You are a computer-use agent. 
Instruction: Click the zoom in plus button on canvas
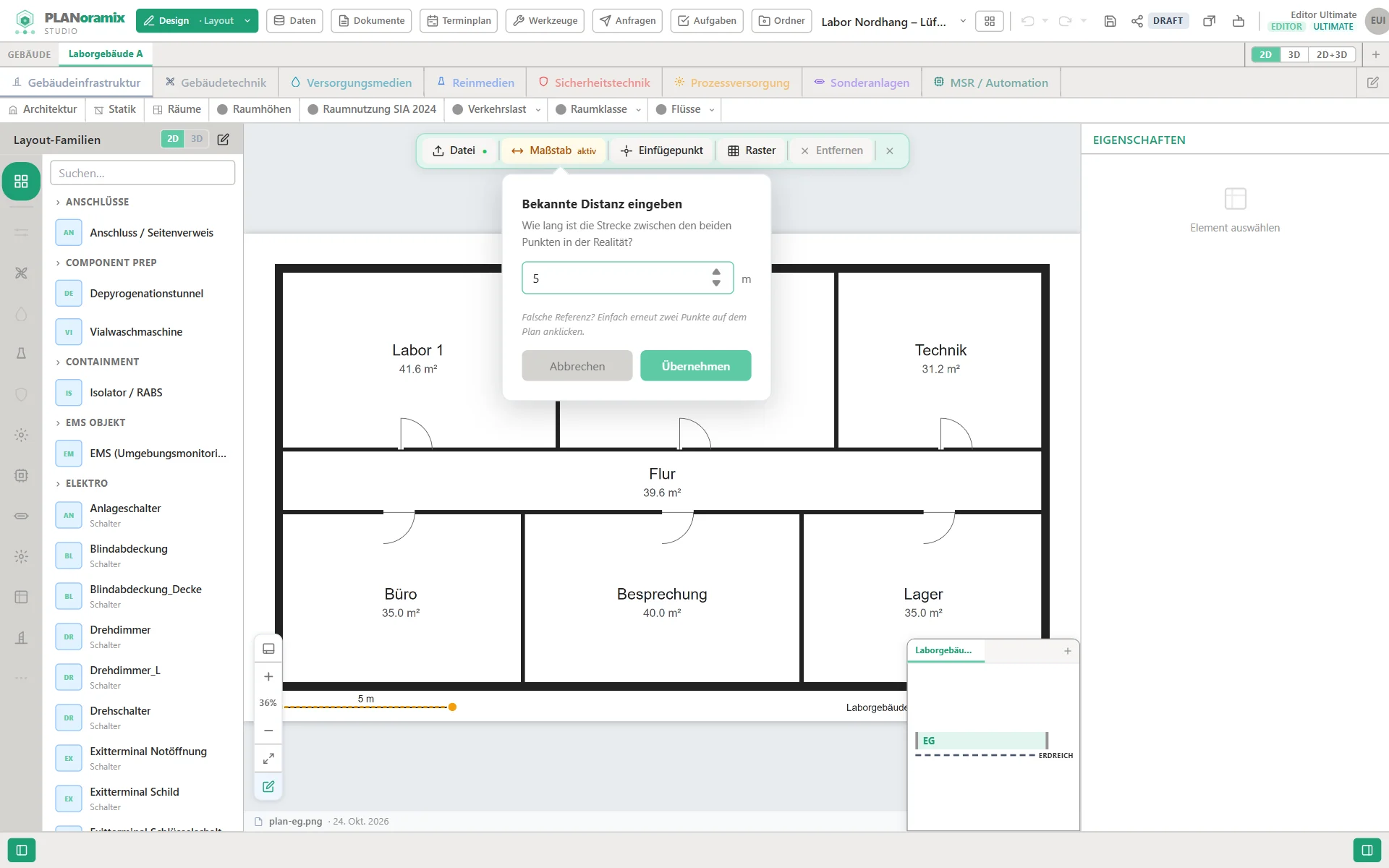[268, 676]
